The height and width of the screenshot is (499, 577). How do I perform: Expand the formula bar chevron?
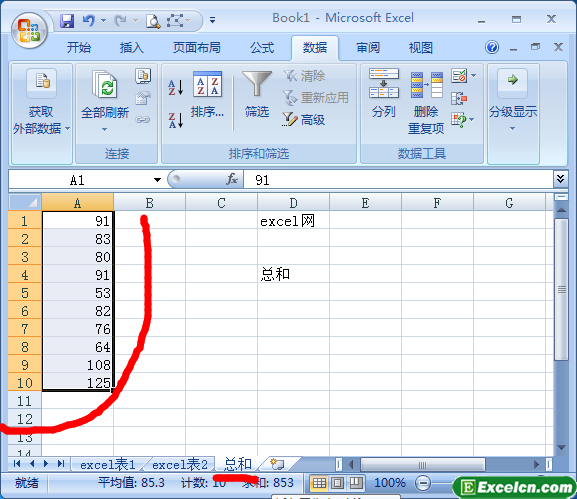click(x=560, y=179)
